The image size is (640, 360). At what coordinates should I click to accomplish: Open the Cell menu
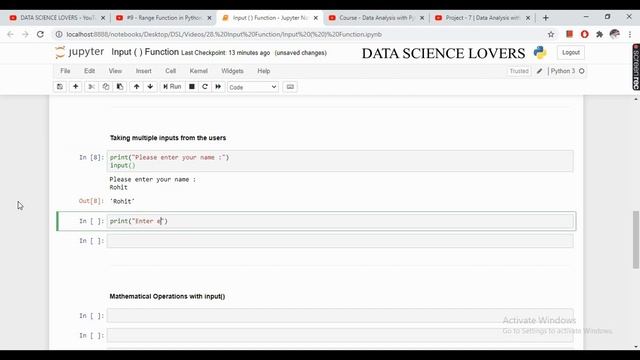pyautogui.click(x=171, y=71)
